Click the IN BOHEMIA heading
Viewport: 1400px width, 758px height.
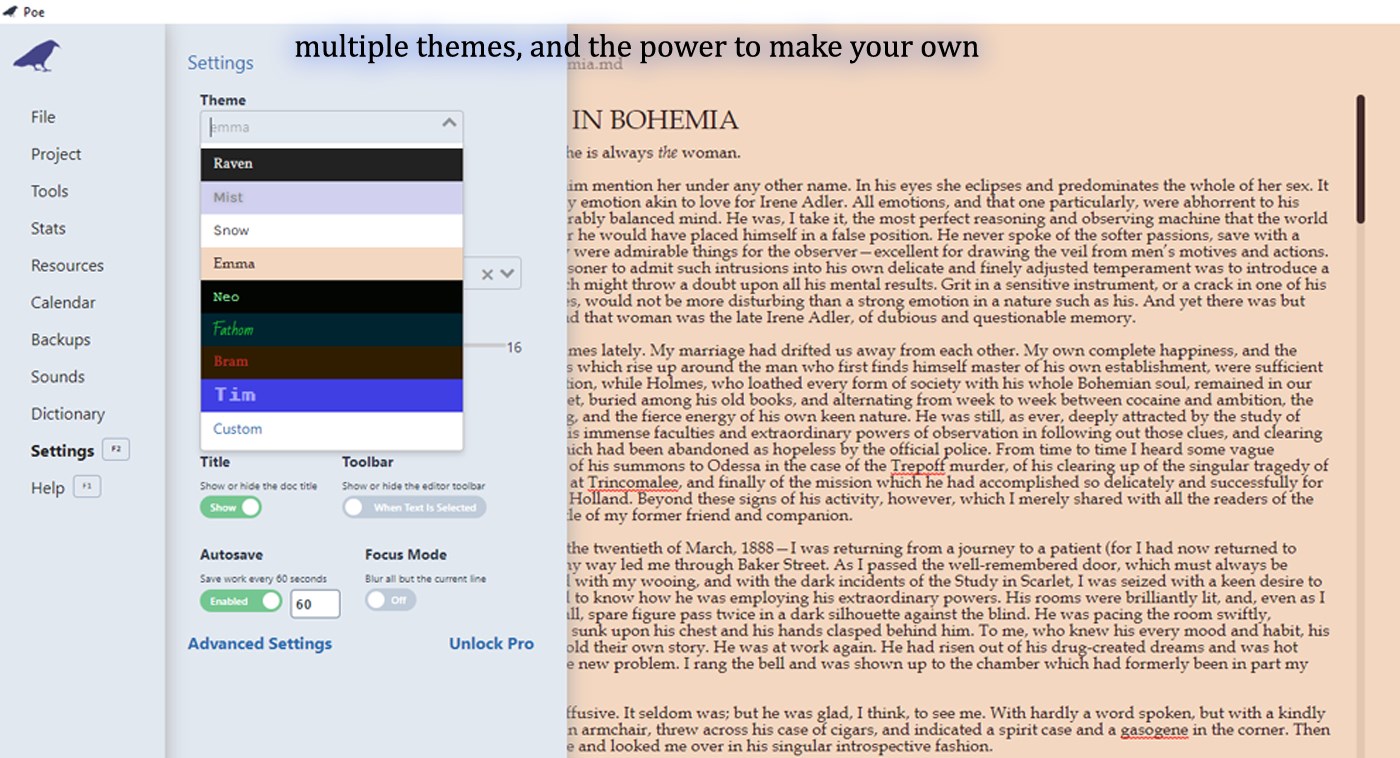pyautogui.click(x=655, y=120)
